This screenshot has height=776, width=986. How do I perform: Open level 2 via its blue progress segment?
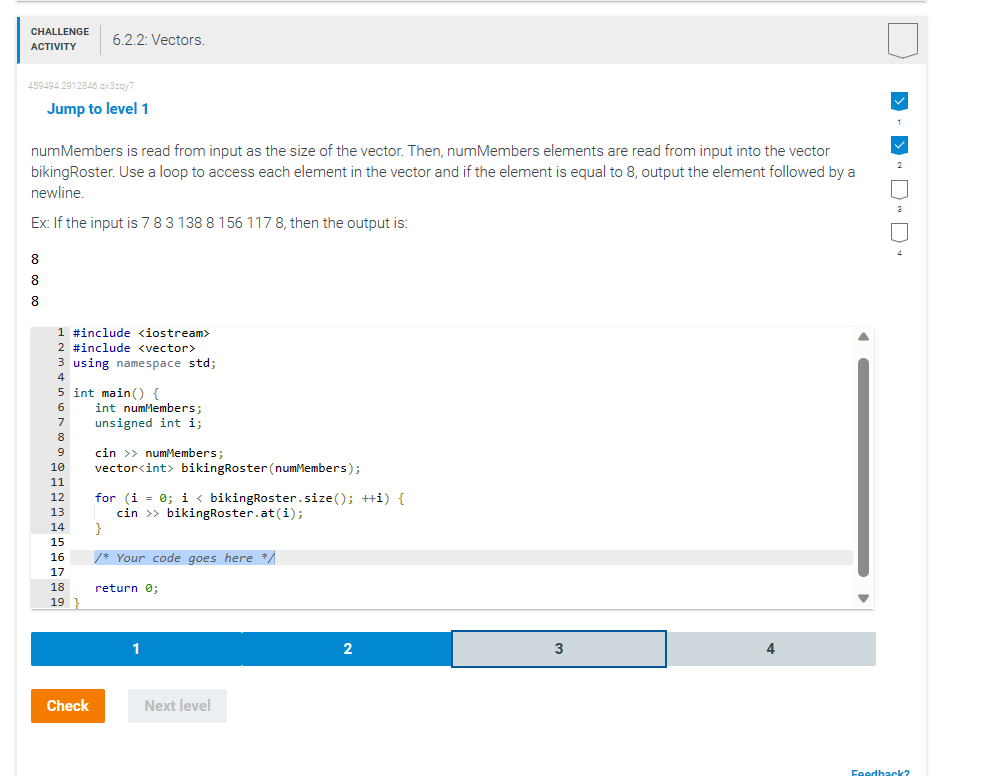click(x=347, y=648)
